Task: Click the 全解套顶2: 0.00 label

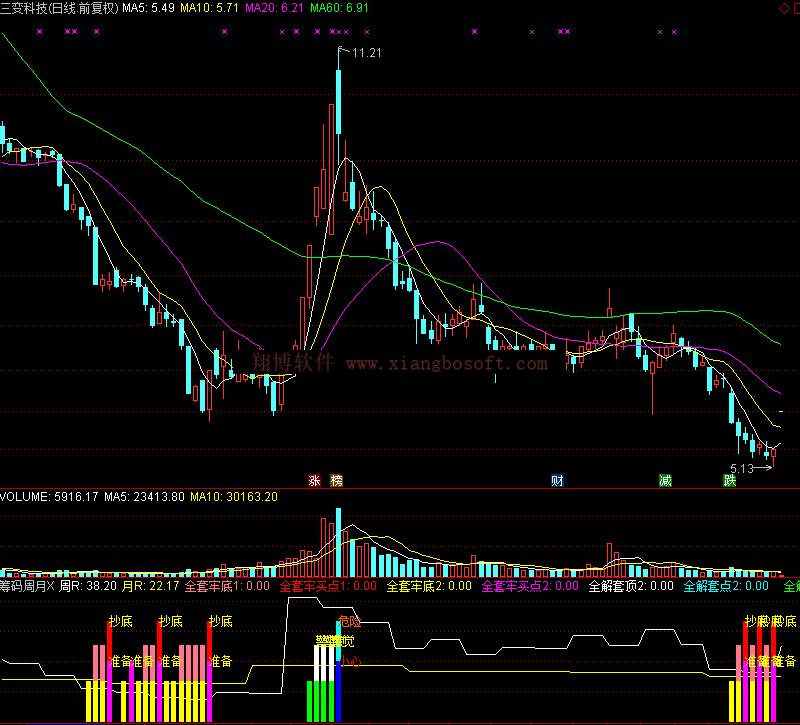Action: 631,586
